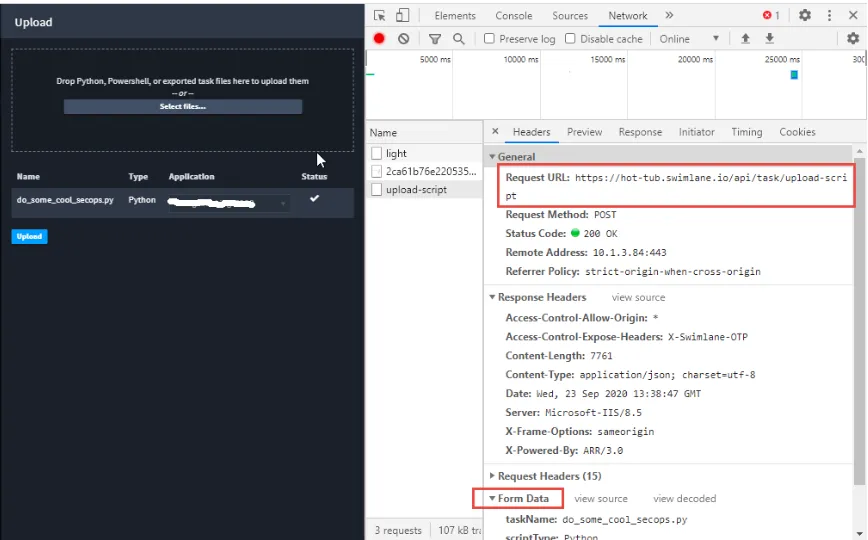Switch to the Console tab

(514, 16)
